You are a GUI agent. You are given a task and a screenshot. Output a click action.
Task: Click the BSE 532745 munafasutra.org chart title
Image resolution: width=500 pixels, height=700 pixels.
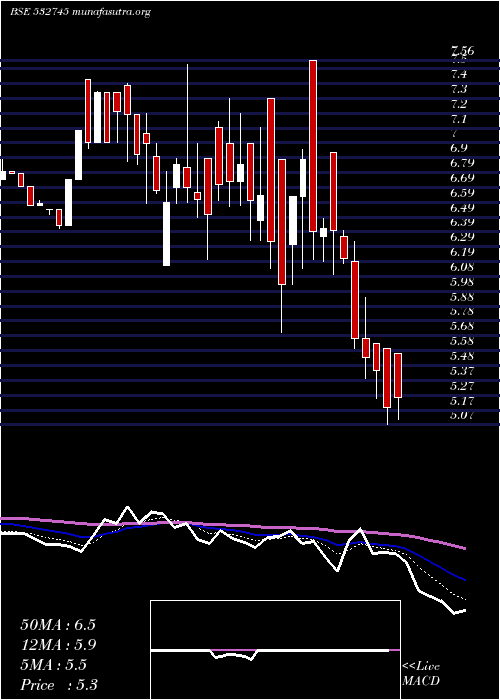pyautogui.click(x=80, y=12)
